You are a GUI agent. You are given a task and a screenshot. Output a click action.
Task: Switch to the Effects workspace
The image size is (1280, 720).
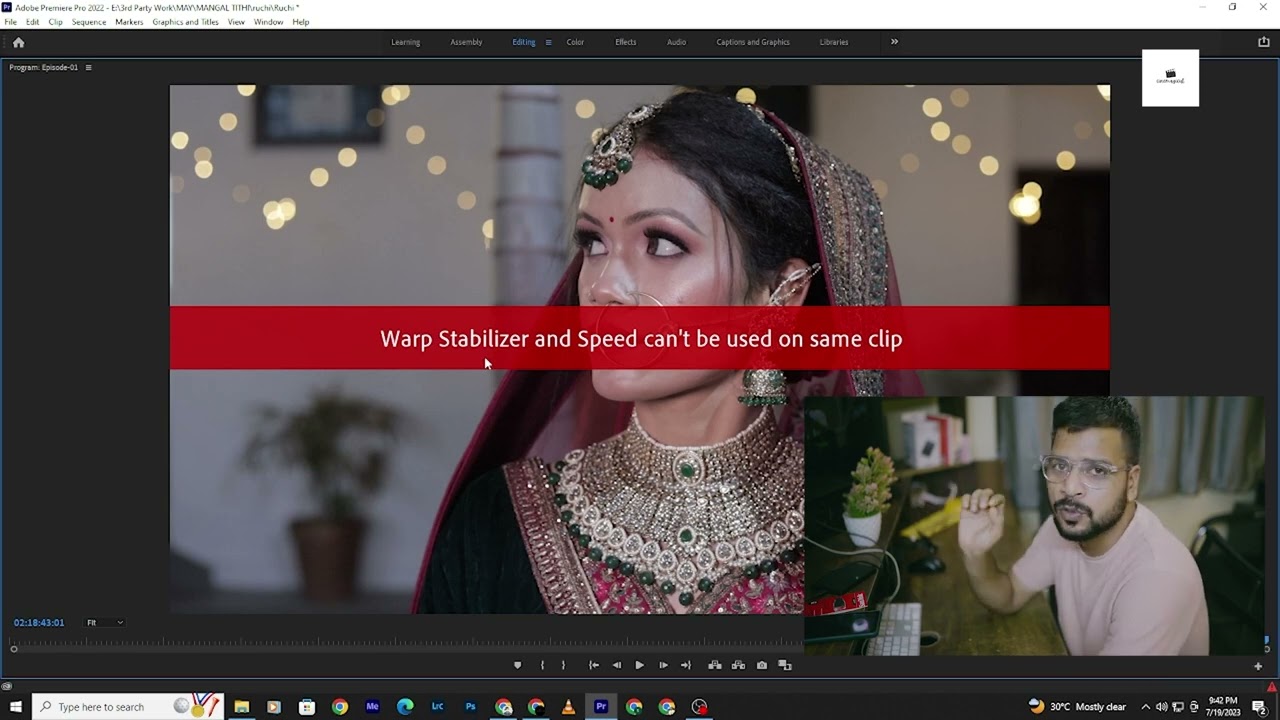625,42
